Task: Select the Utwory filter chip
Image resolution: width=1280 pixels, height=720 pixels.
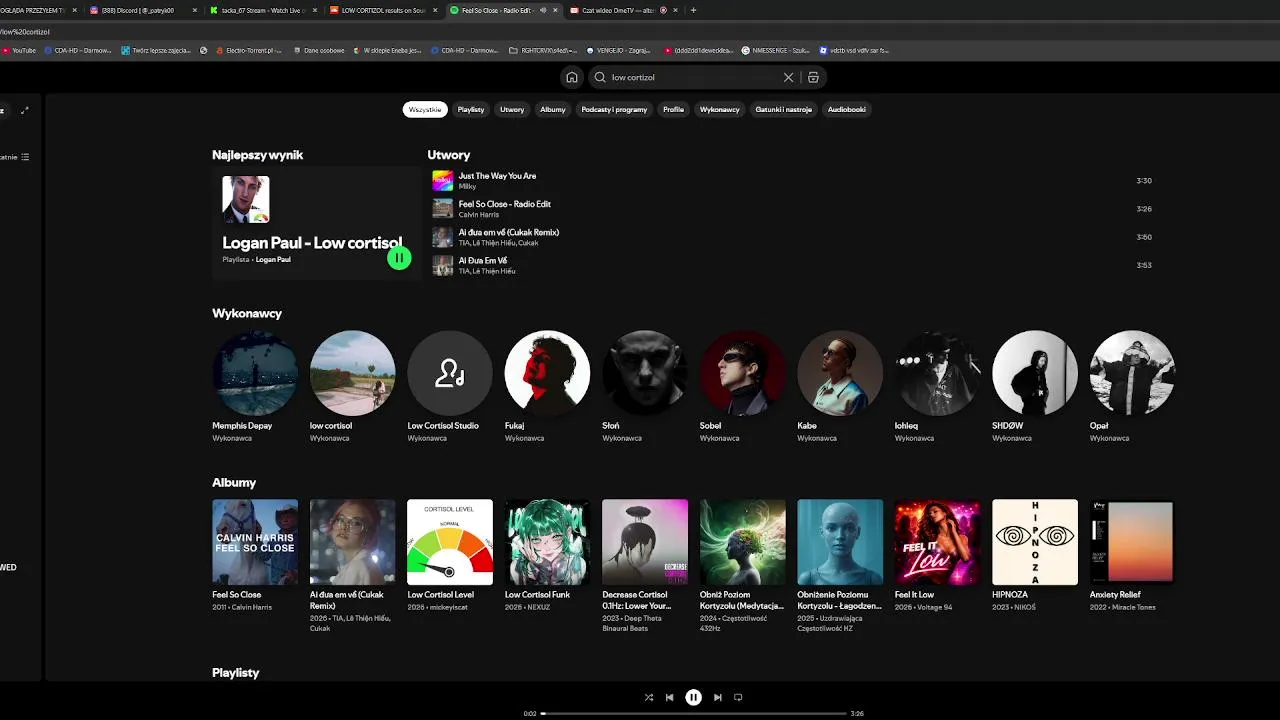Action: click(x=512, y=109)
